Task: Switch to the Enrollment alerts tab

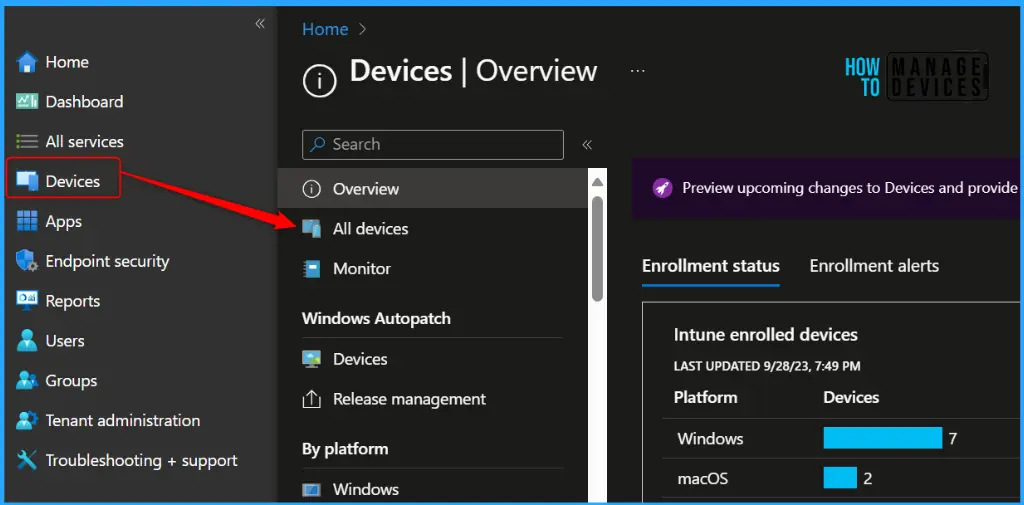Action: pyautogui.click(x=874, y=266)
